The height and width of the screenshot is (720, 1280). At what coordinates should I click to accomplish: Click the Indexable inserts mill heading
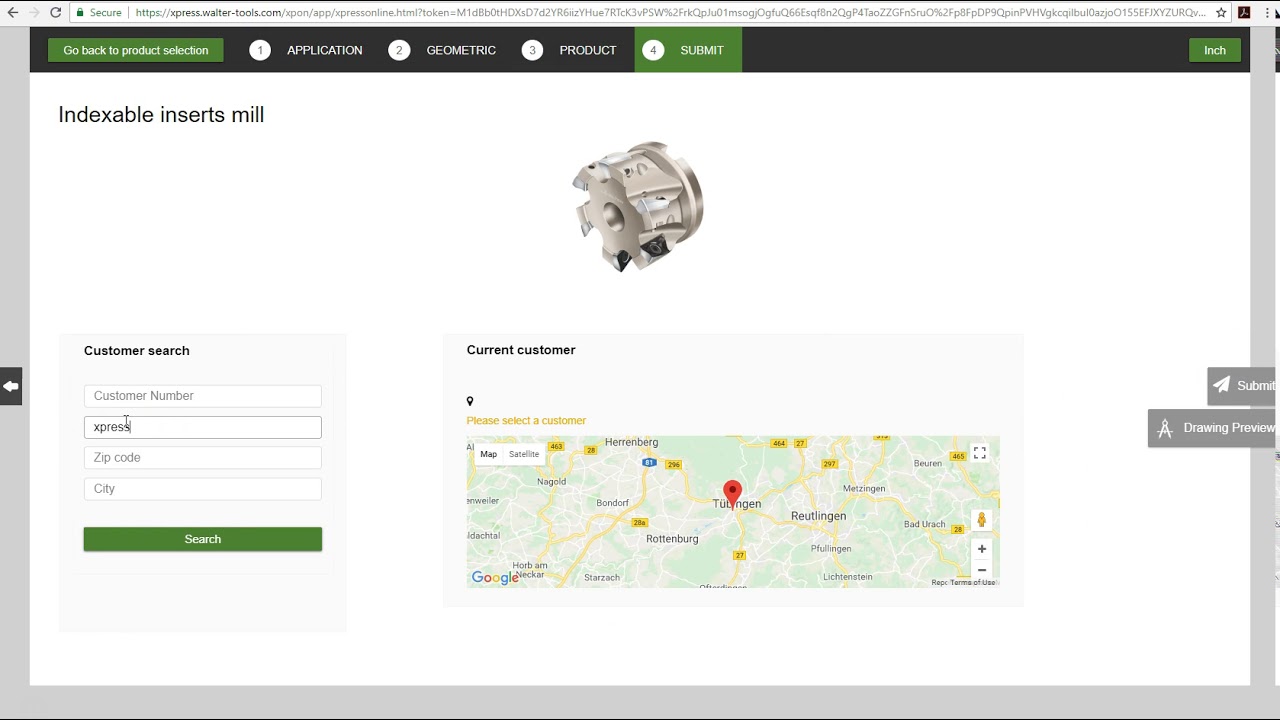pos(161,115)
